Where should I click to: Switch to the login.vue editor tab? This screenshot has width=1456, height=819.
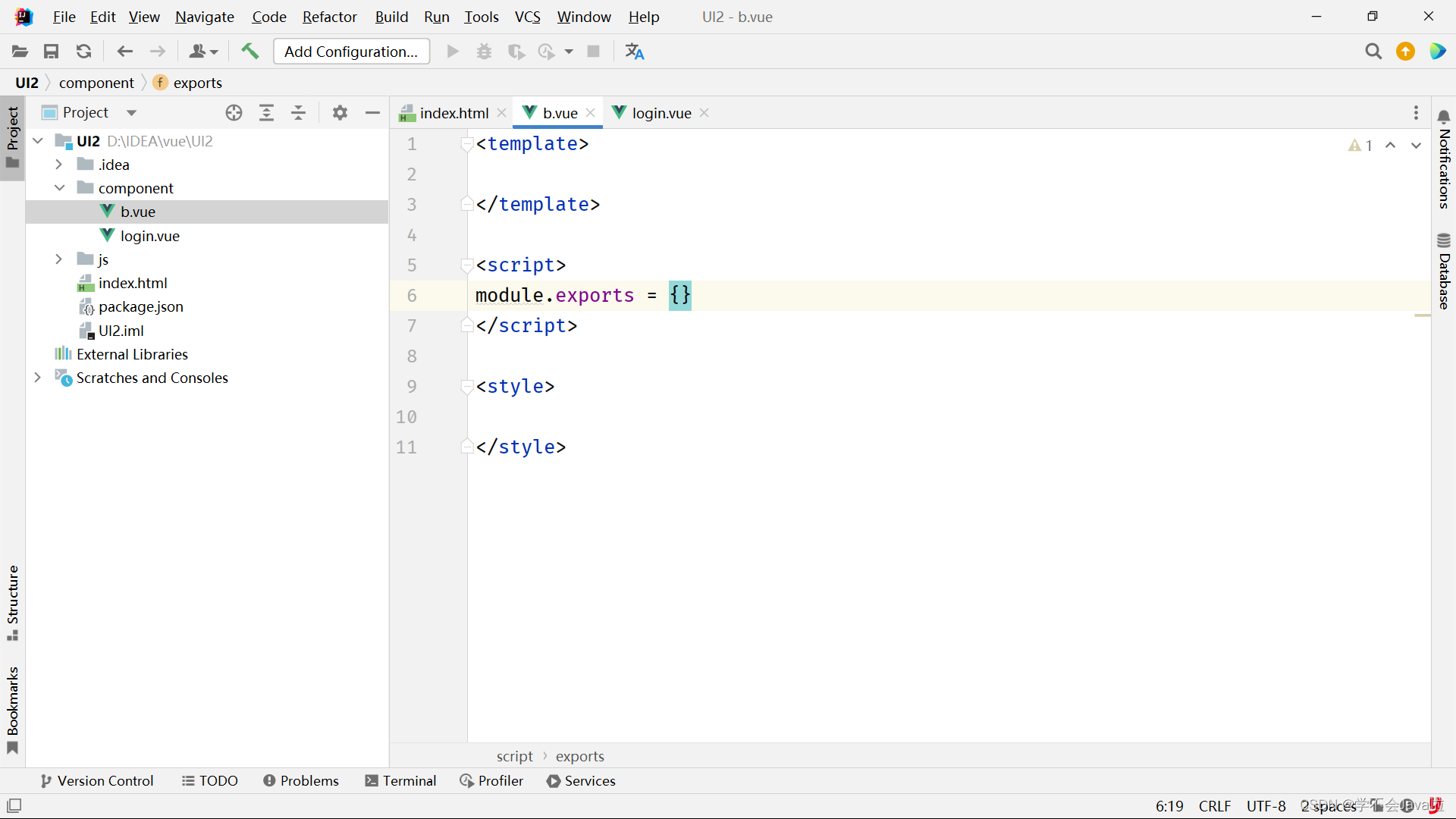[661, 113]
